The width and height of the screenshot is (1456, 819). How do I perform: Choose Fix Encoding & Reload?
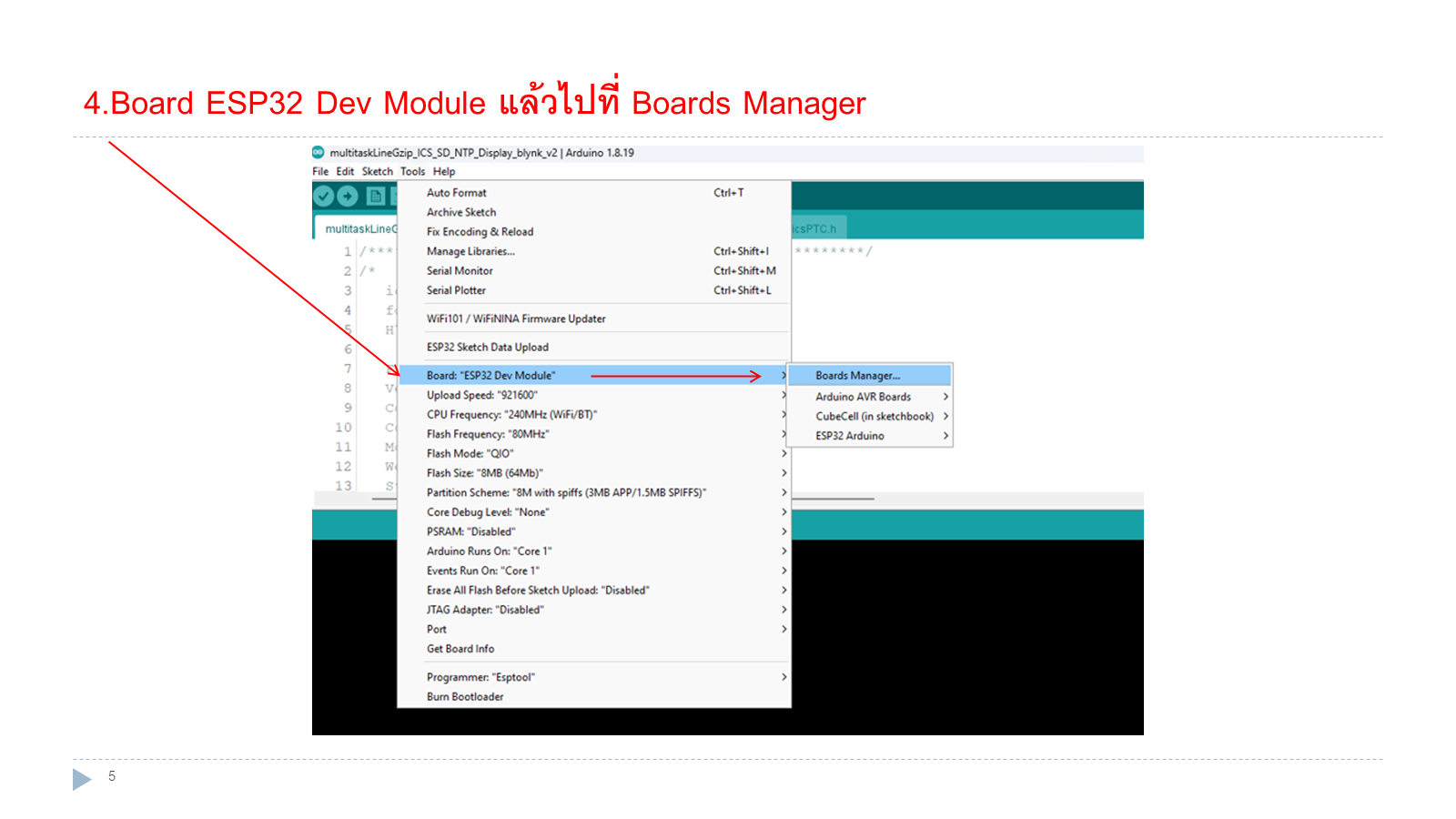[594, 232]
